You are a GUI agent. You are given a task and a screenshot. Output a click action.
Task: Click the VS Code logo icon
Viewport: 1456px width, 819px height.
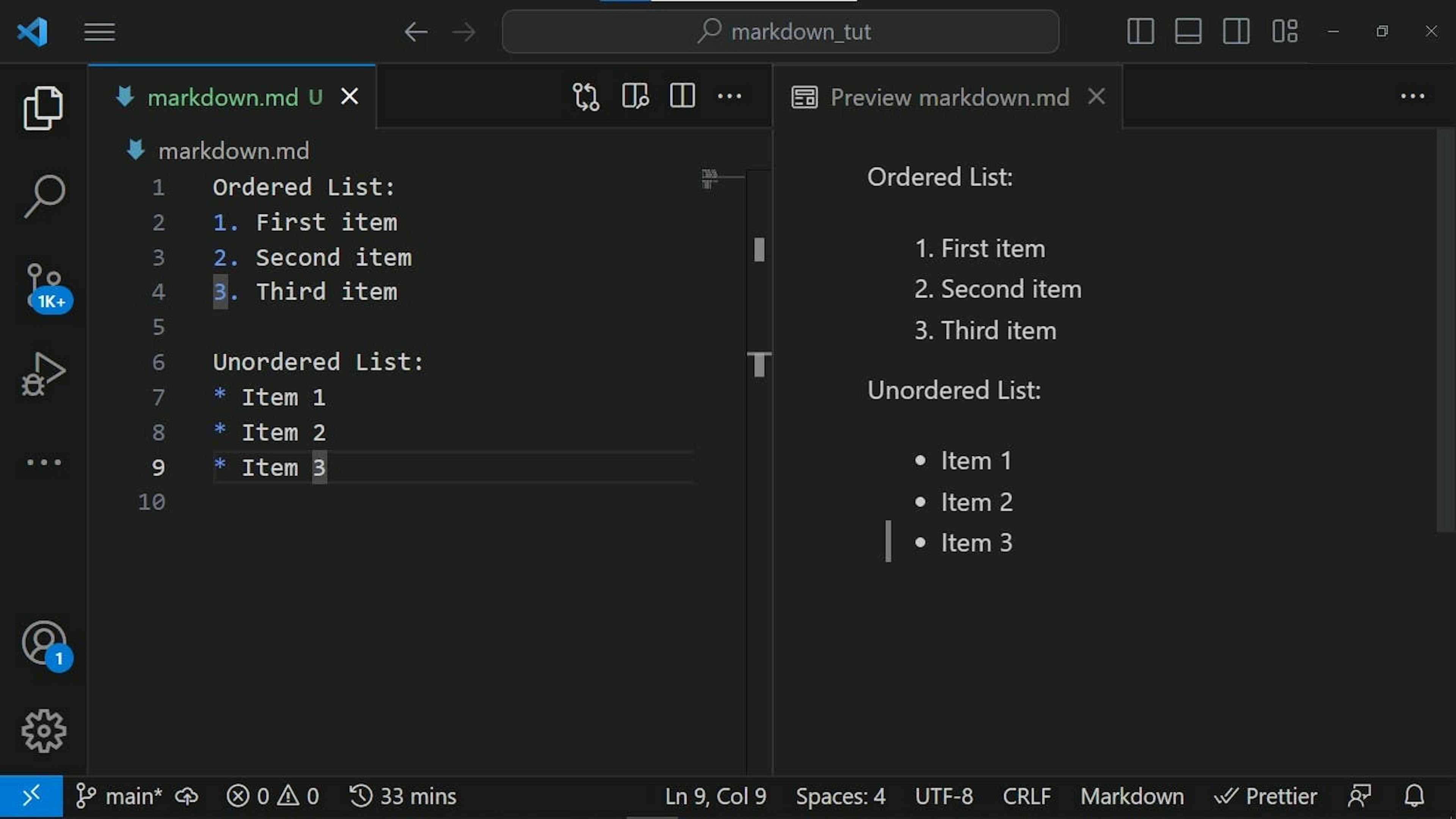tap(32, 31)
